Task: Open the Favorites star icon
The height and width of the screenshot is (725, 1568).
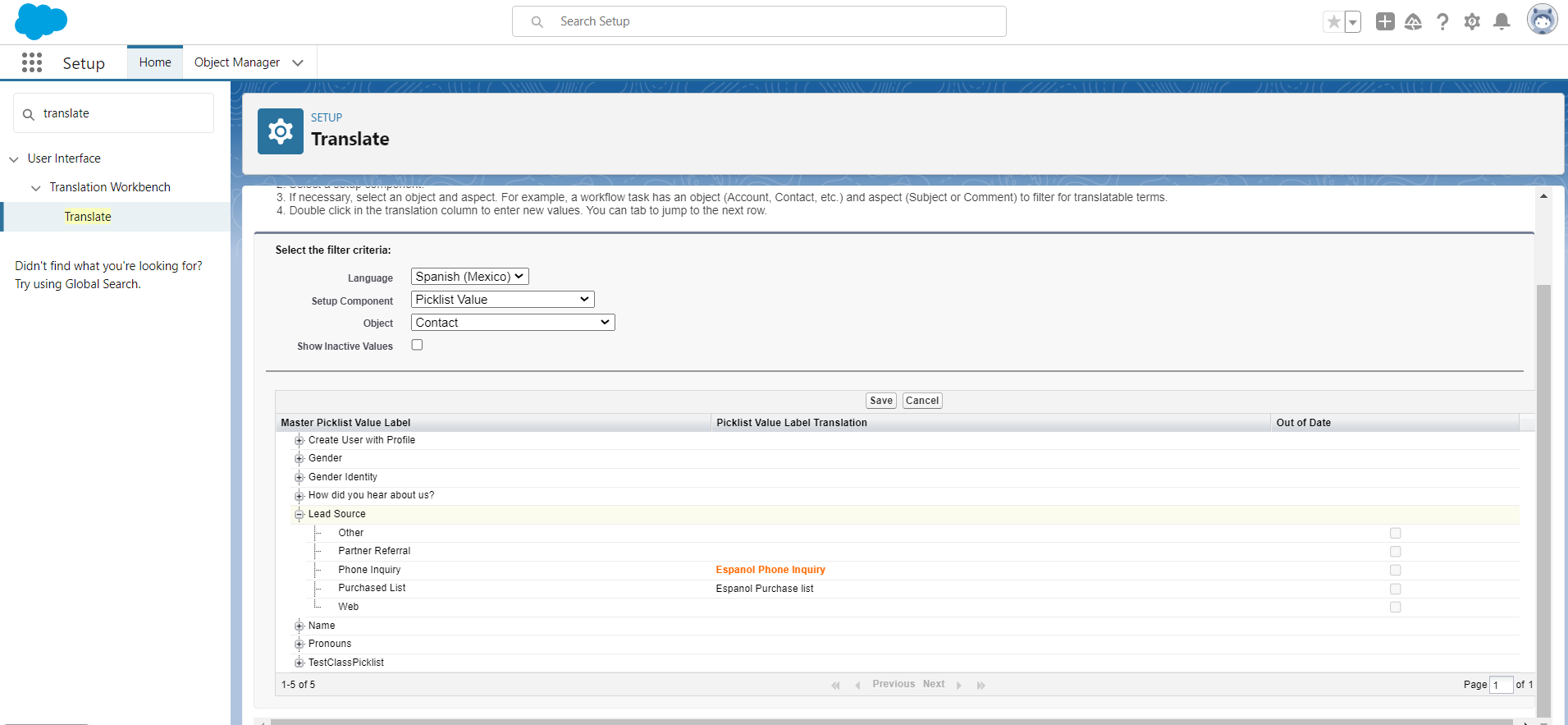Action: [x=1334, y=22]
